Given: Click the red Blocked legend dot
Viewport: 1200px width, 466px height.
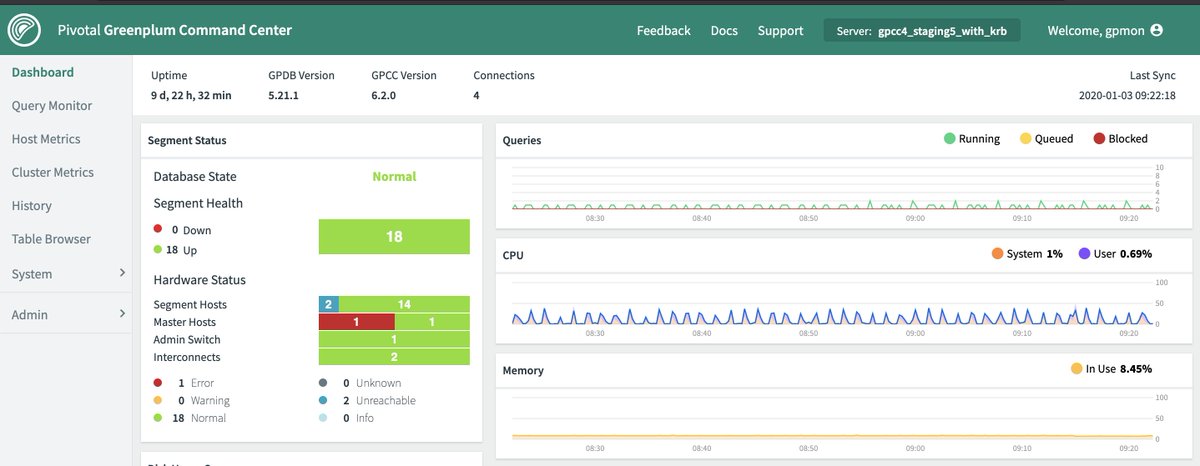Looking at the screenshot, I should (x=1100, y=139).
